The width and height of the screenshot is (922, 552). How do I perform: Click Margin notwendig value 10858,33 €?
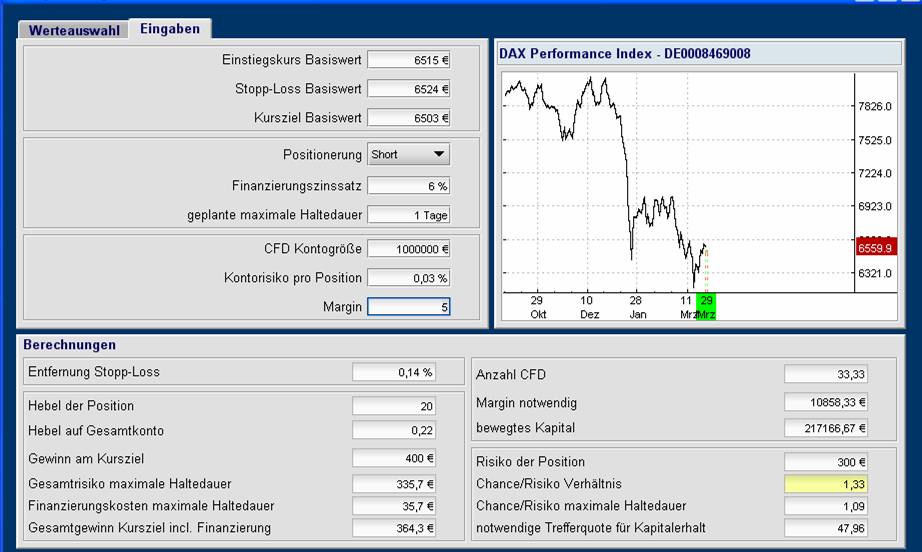click(826, 402)
